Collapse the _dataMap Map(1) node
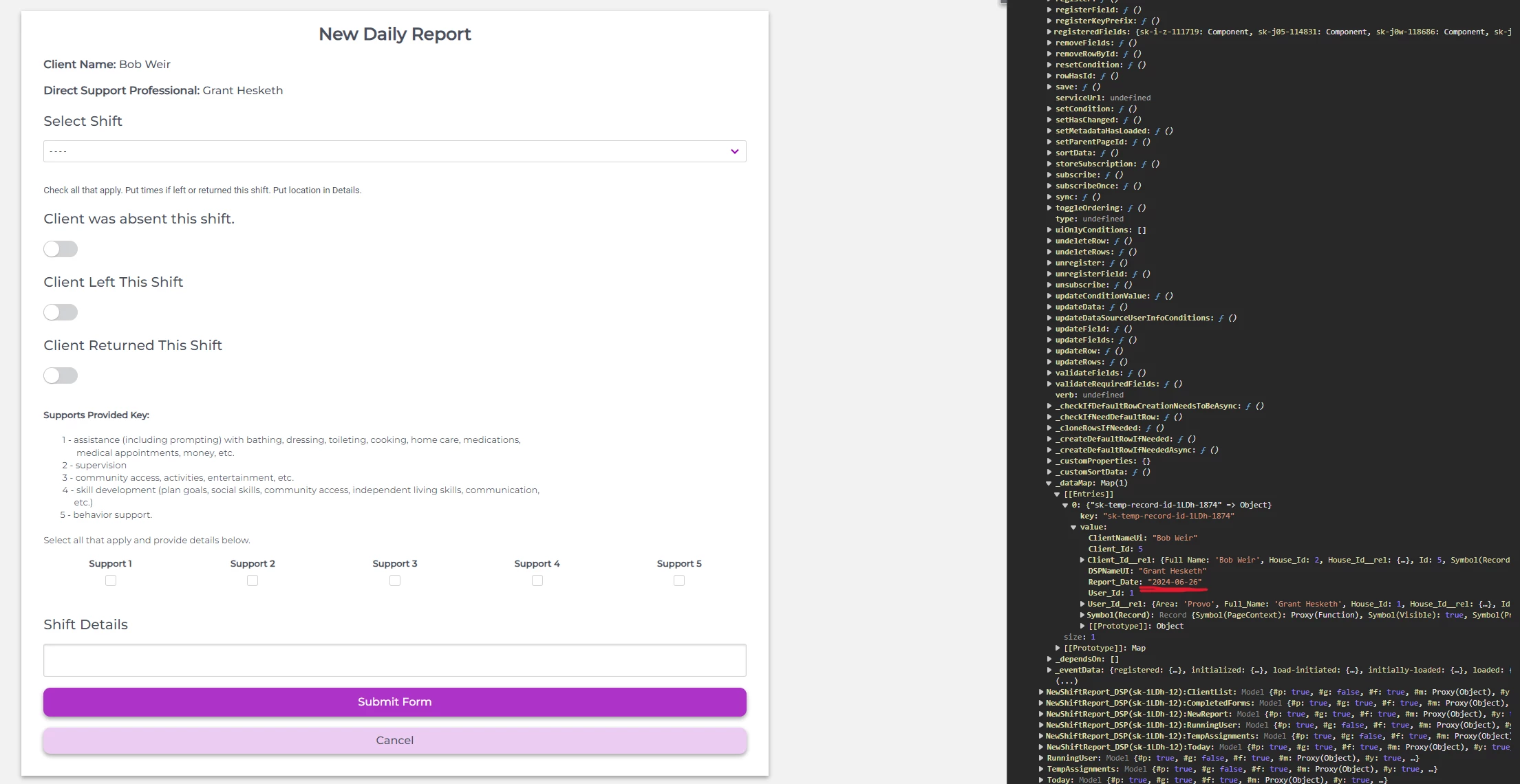This screenshot has height=784, width=1520. pyautogui.click(x=1049, y=483)
